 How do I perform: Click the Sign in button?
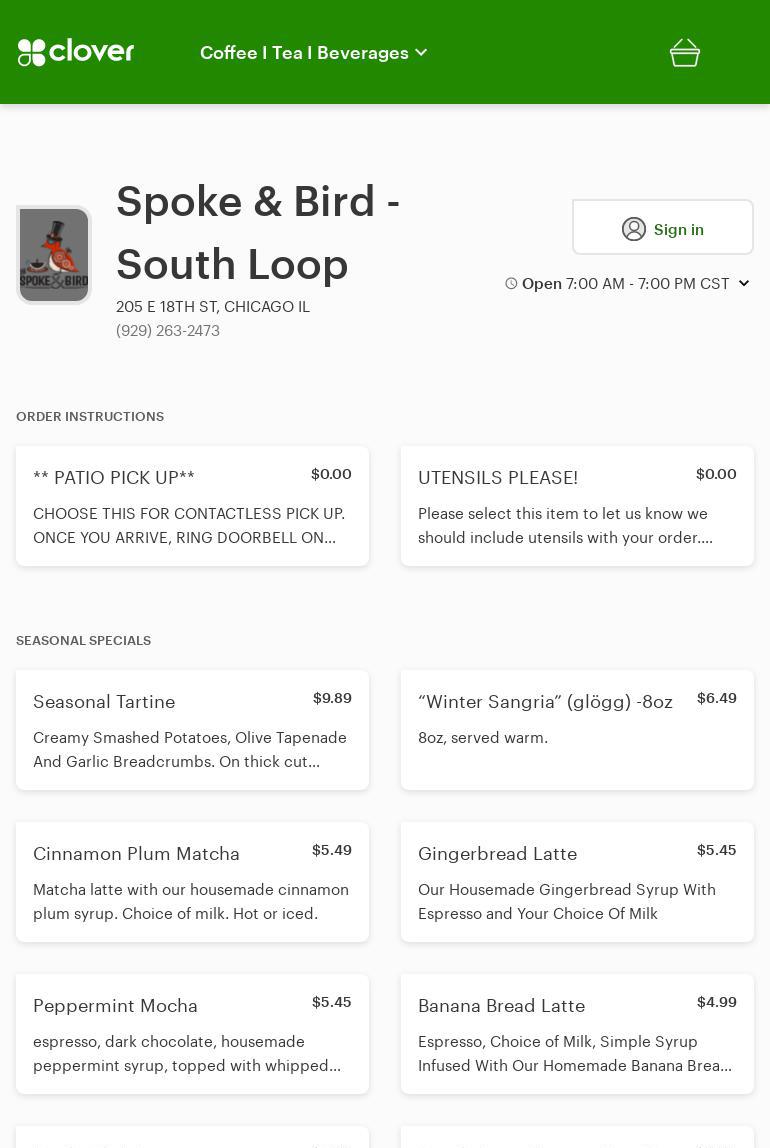(662, 228)
